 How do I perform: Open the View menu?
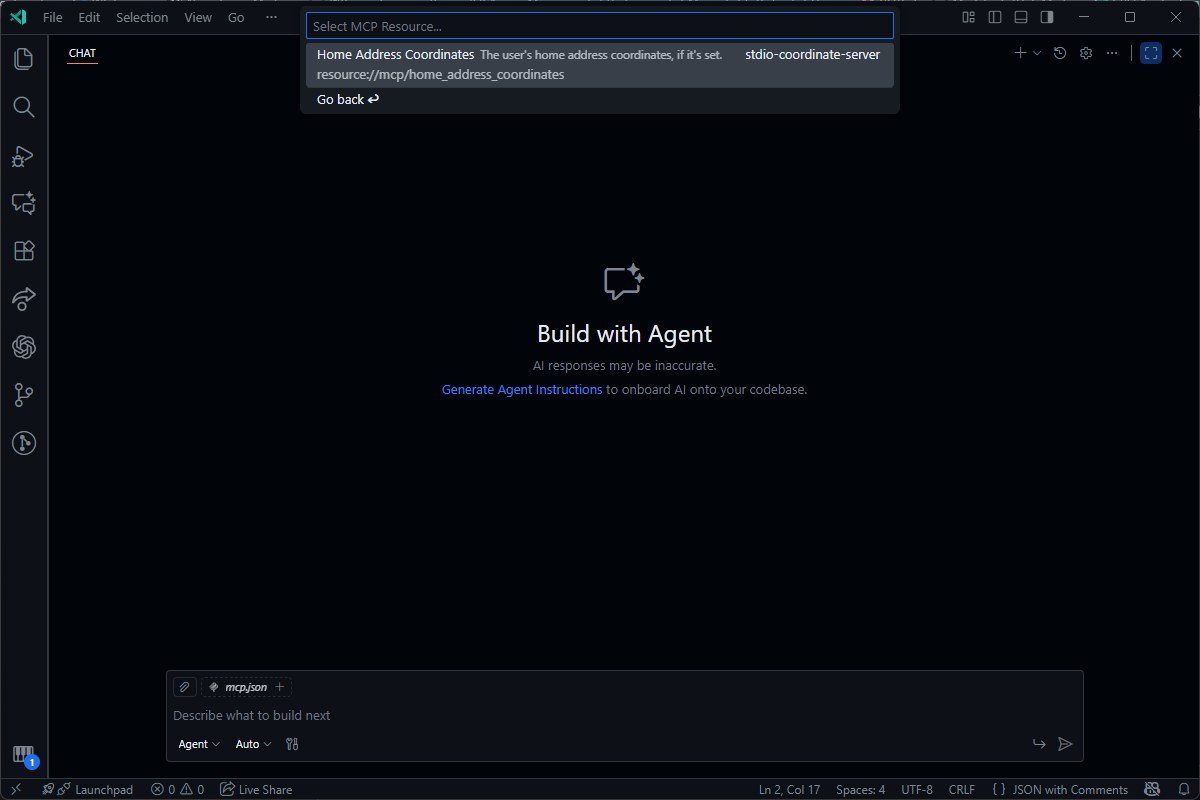click(x=197, y=17)
